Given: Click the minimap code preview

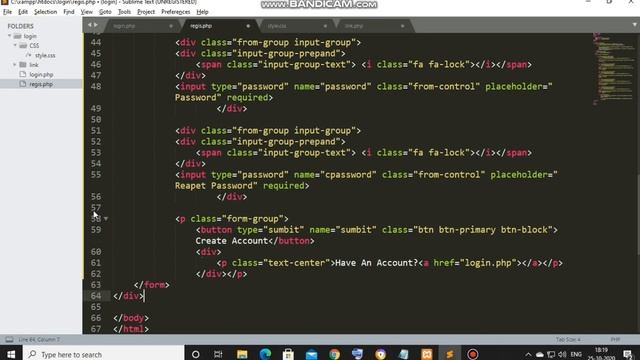Looking at the screenshot, I should pos(614,69).
